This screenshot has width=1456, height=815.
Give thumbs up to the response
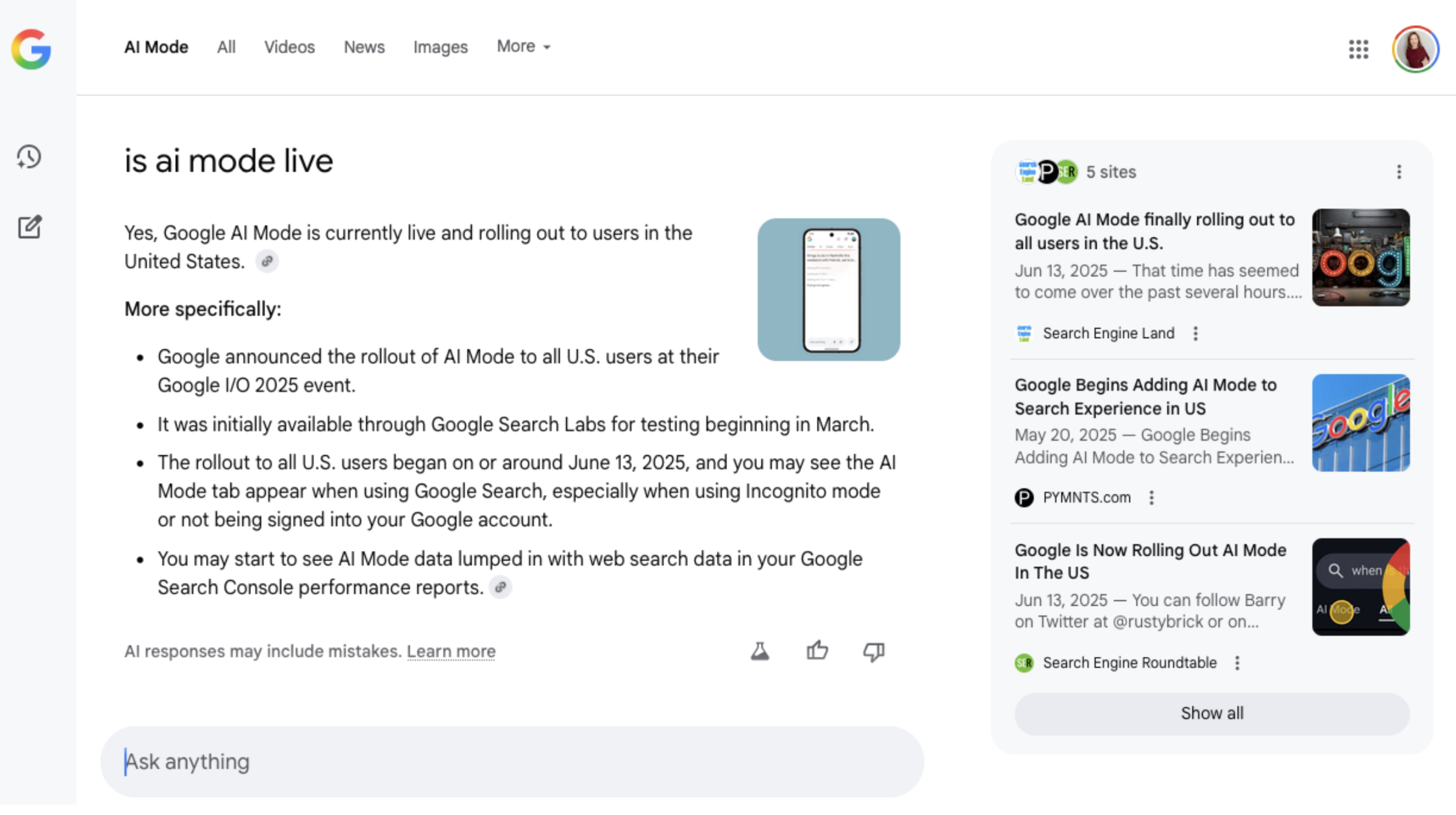817,651
